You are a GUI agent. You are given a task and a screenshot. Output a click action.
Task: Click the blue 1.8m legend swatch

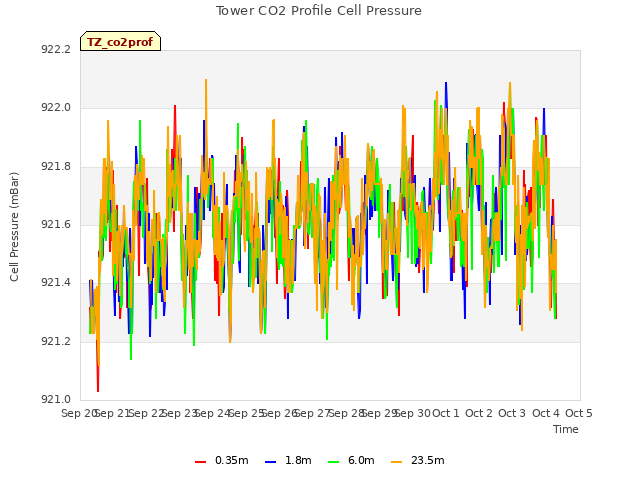[x=270, y=462]
